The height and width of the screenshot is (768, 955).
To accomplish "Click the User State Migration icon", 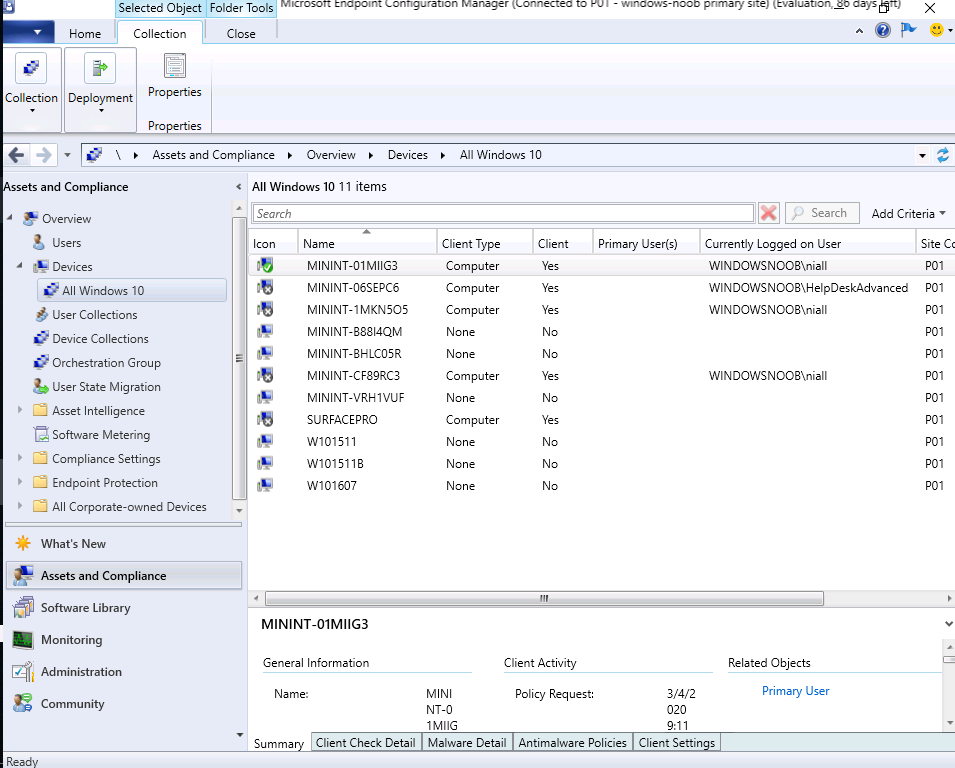I will pyautogui.click(x=41, y=387).
